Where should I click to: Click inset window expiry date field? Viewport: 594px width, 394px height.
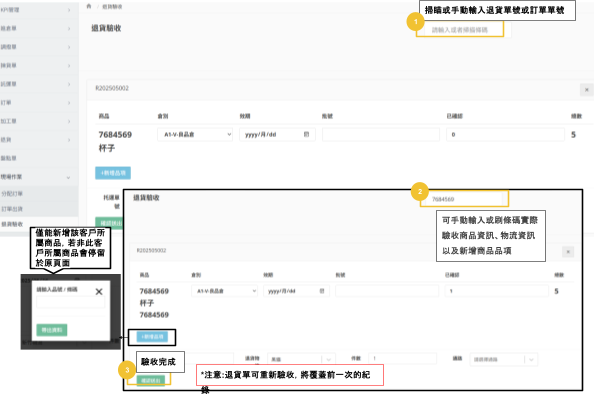tap(296, 291)
